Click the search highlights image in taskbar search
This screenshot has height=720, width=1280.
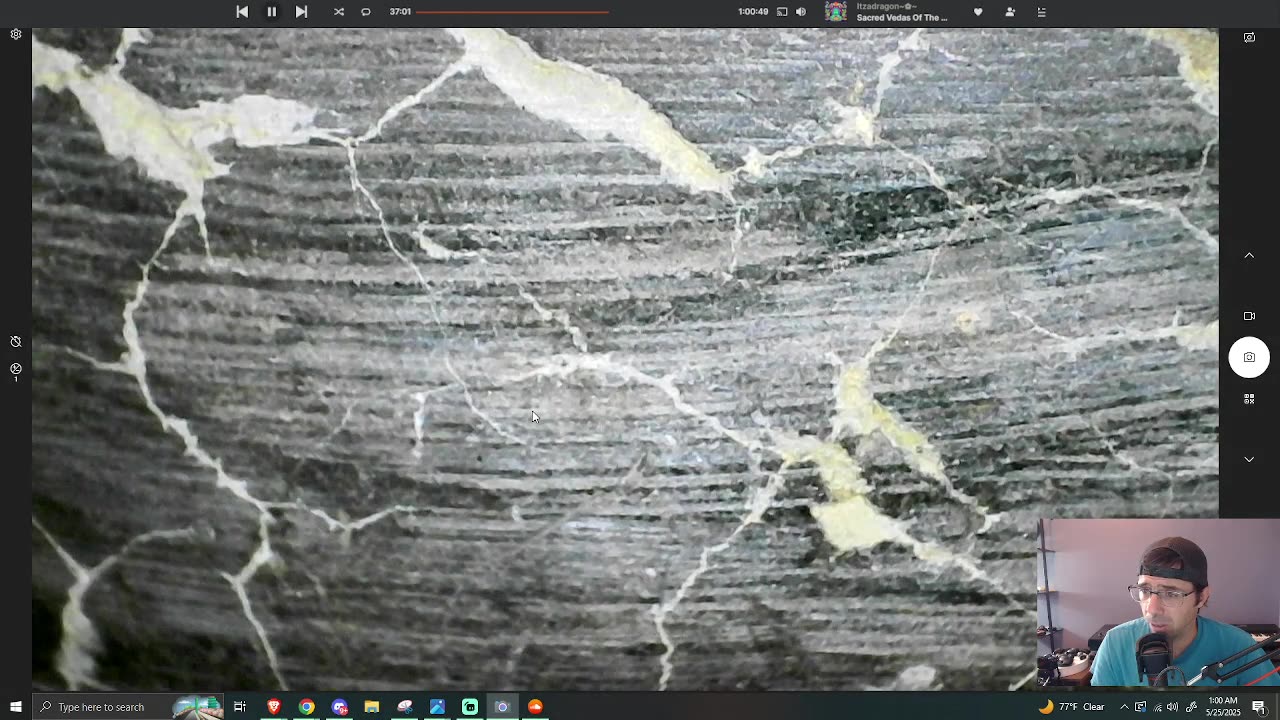pos(197,707)
